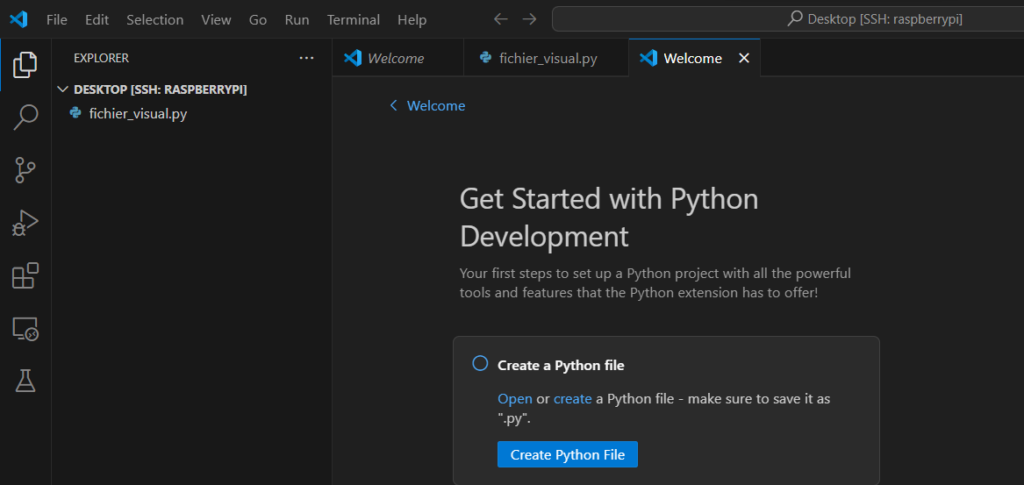Open fichier_visual.py in the Explorer tree
Viewport: 1024px width, 485px height.
[138, 113]
